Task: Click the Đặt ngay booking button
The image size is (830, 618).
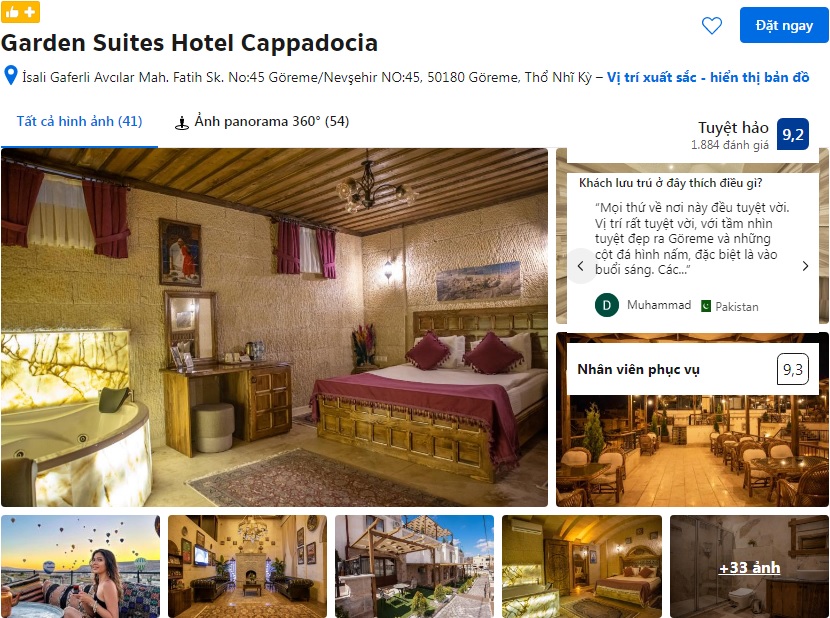Action: click(x=784, y=25)
